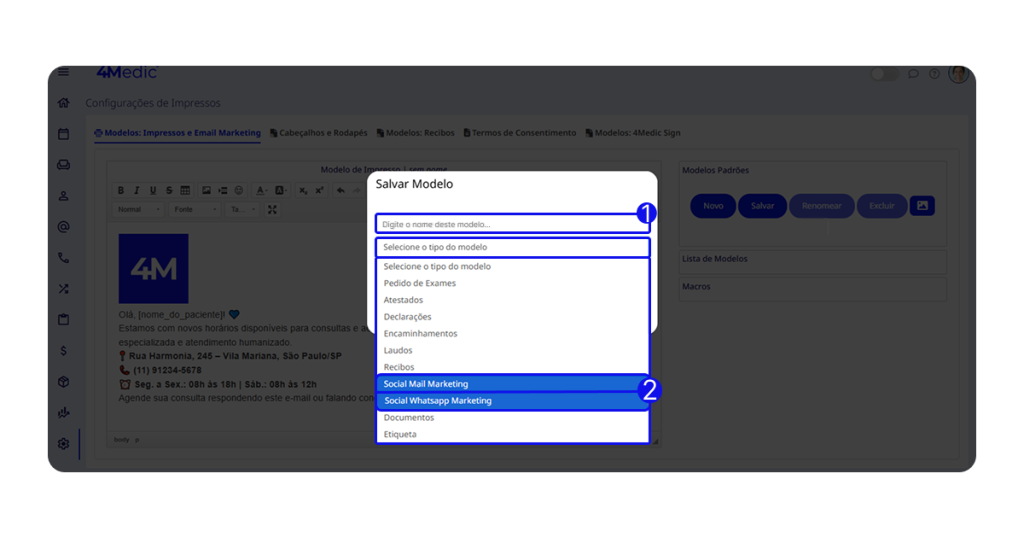Toggle the switch in the top header

pos(884,74)
